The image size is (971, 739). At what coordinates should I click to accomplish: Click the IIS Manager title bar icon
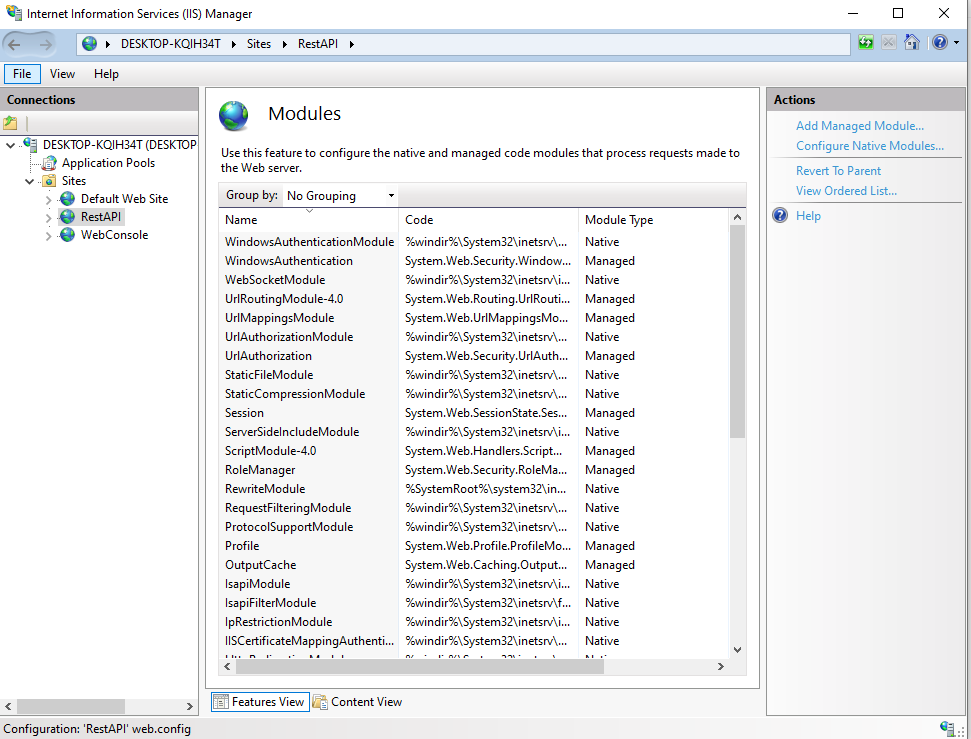14,12
